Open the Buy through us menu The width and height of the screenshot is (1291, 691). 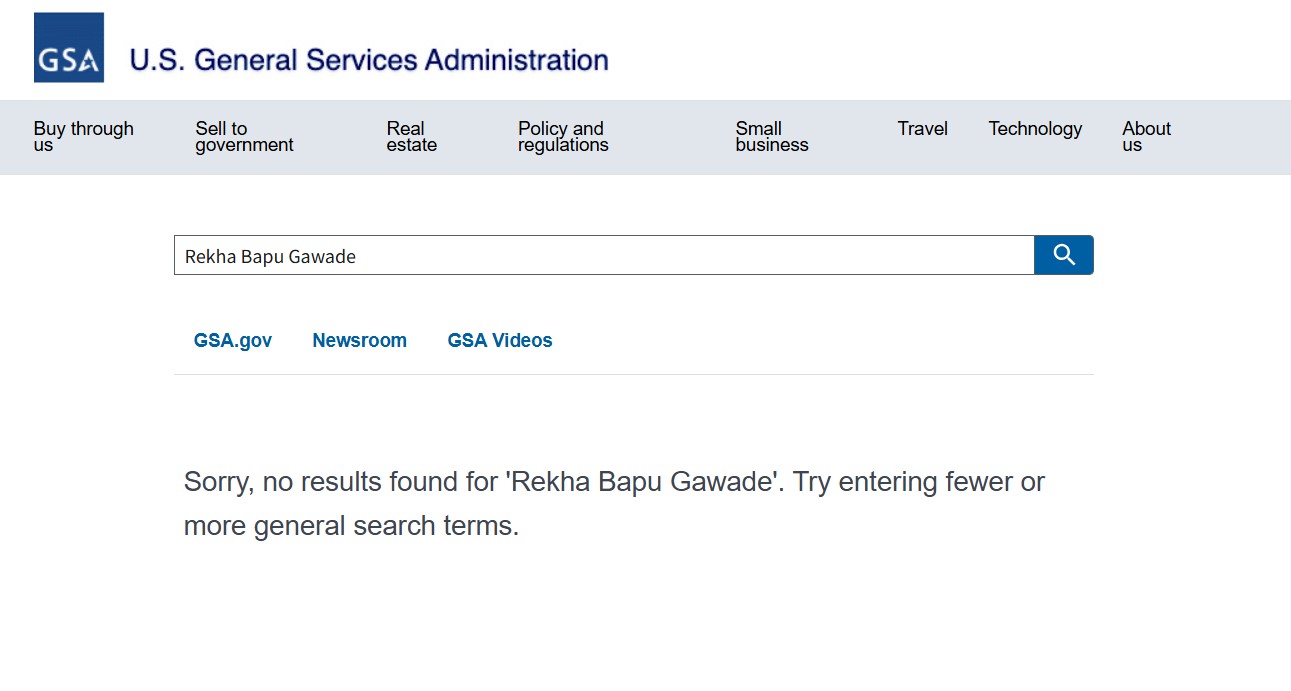(x=83, y=137)
